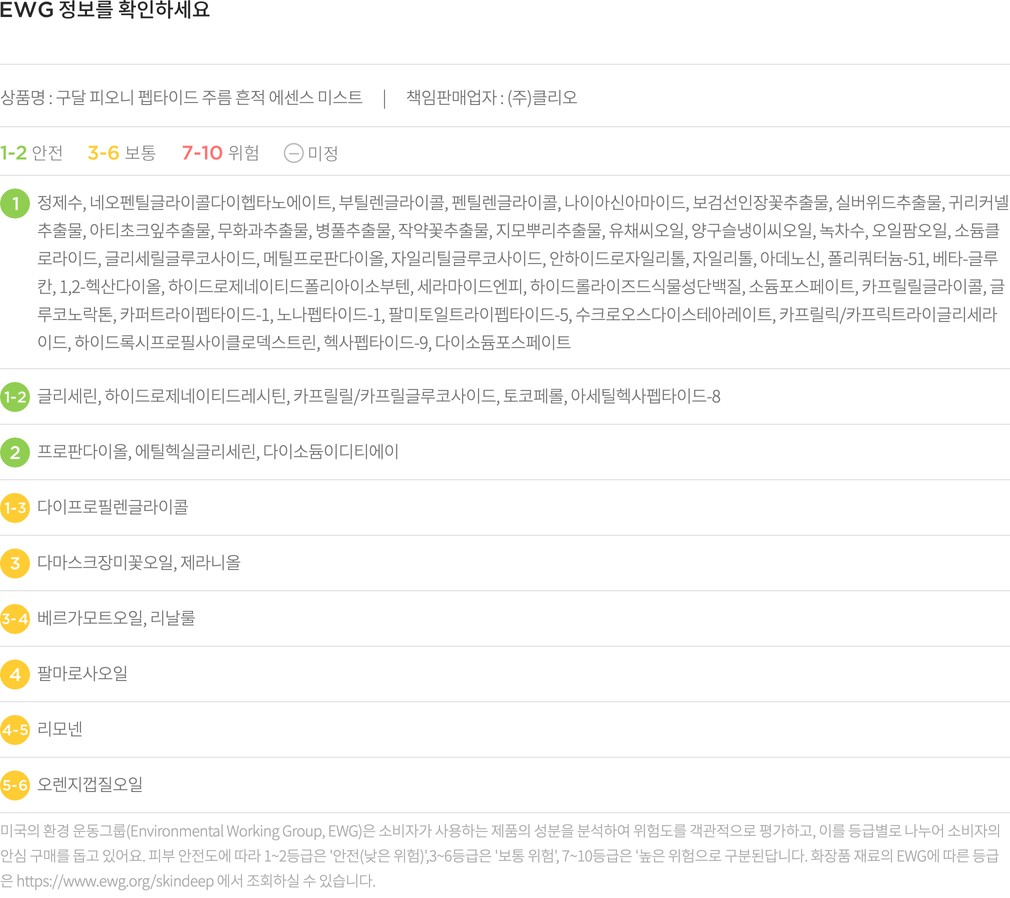Click the 7-10 위험 legend label
1010x898 pixels.
click(220, 153)
